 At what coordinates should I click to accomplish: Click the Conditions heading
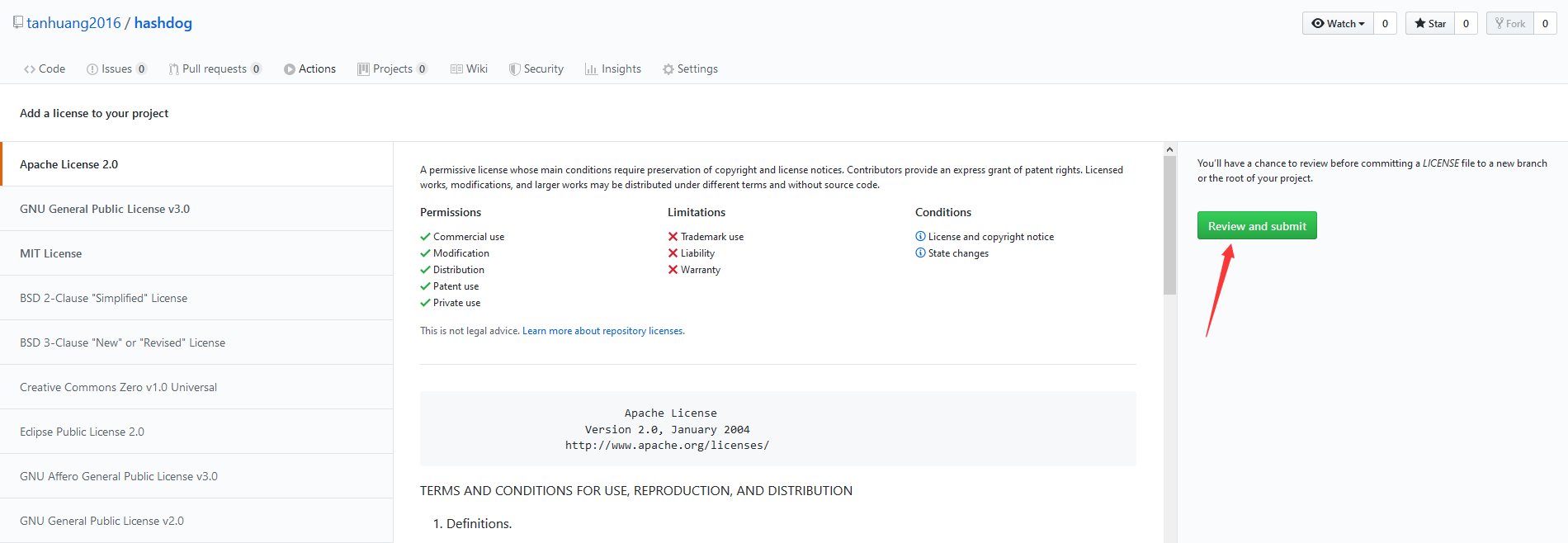click(943, 212)
